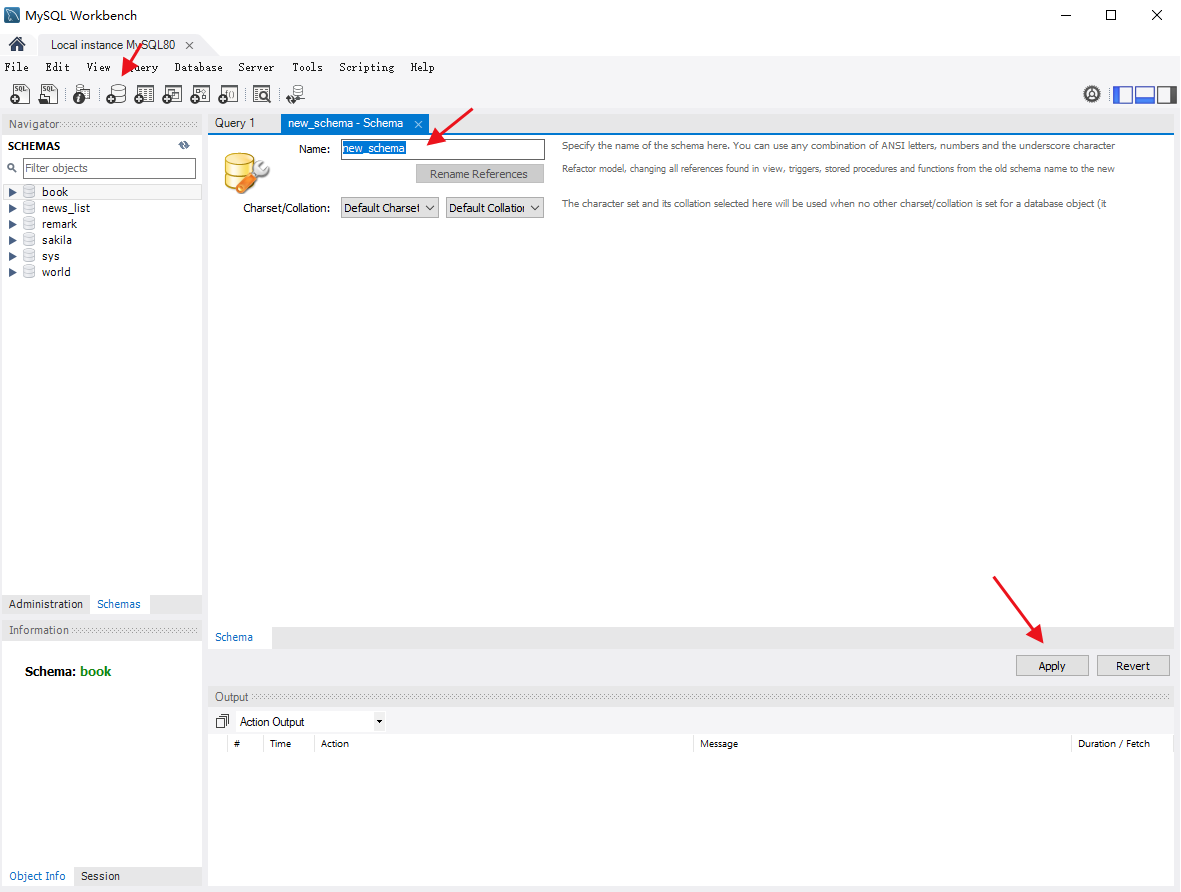The width and height of the screenshot is (1181, 892).
Task: Toggle the right sidebar panel visibility
Action: click(x=1167, y=94)
